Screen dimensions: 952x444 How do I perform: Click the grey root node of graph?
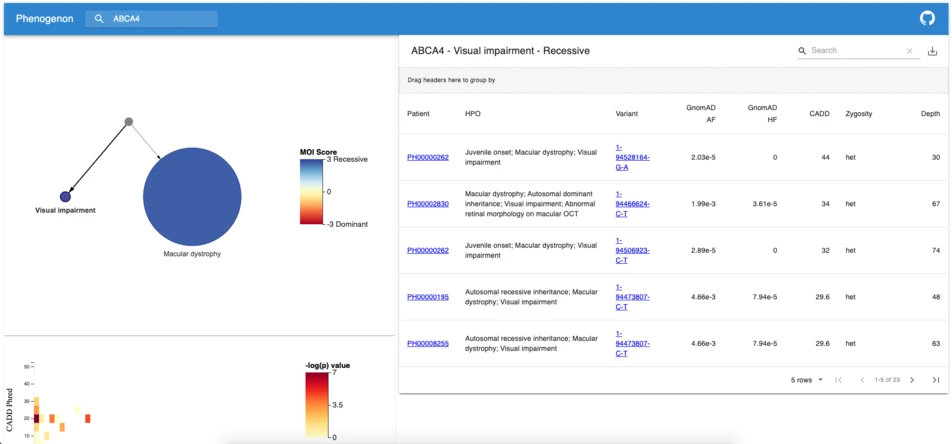[x=129, y=121]
